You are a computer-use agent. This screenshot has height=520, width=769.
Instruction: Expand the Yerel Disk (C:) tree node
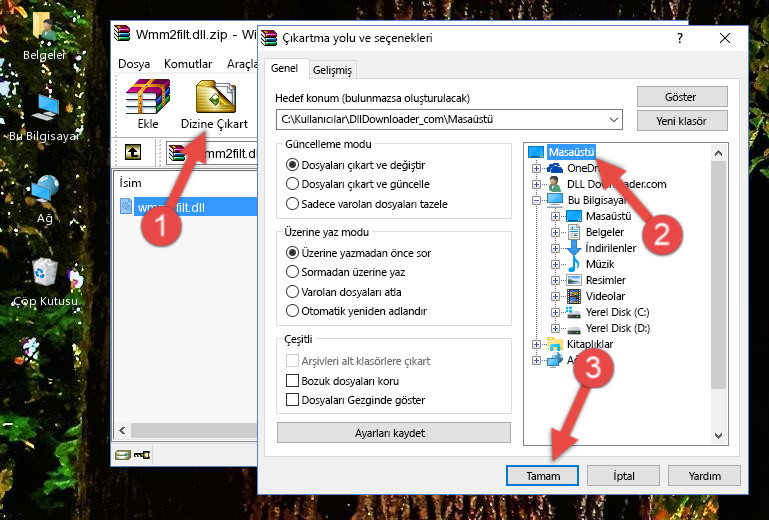(x=555, y=312)
